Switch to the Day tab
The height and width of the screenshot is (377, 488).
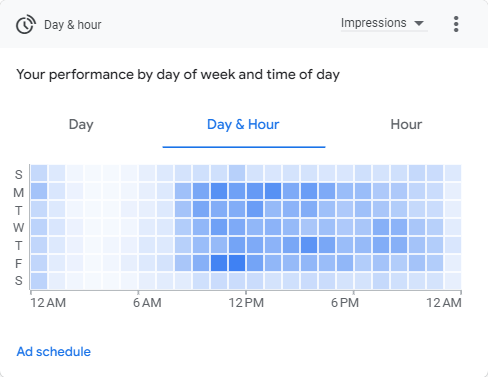click(81, 124)
